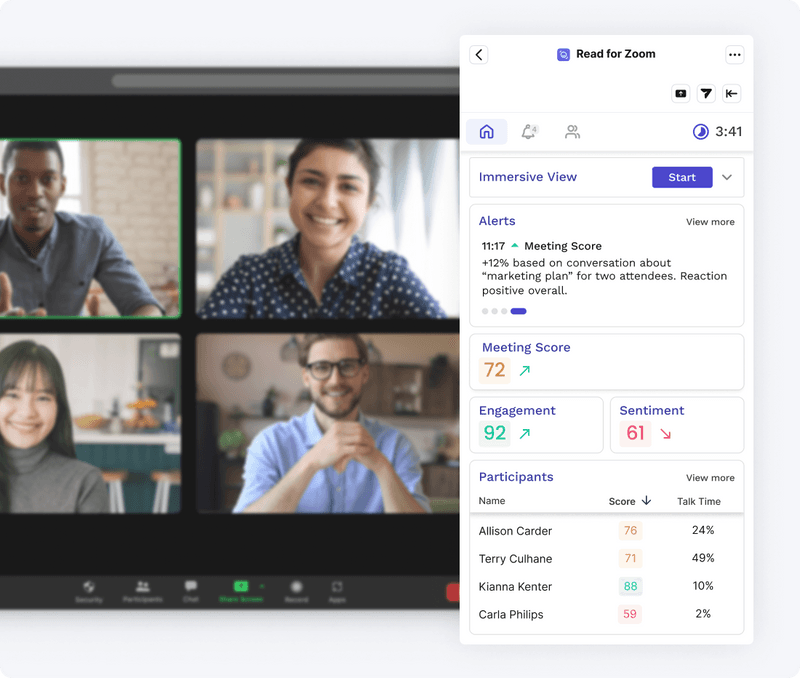
Task: Click the send arrow icon in Read panel
Action: pyautogui.click(x=706, y=93)
